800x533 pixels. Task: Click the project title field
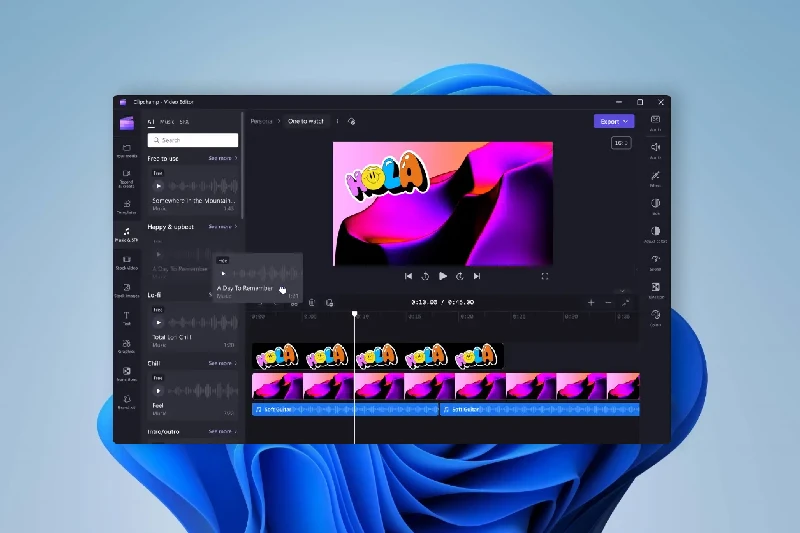pos(306,121)
